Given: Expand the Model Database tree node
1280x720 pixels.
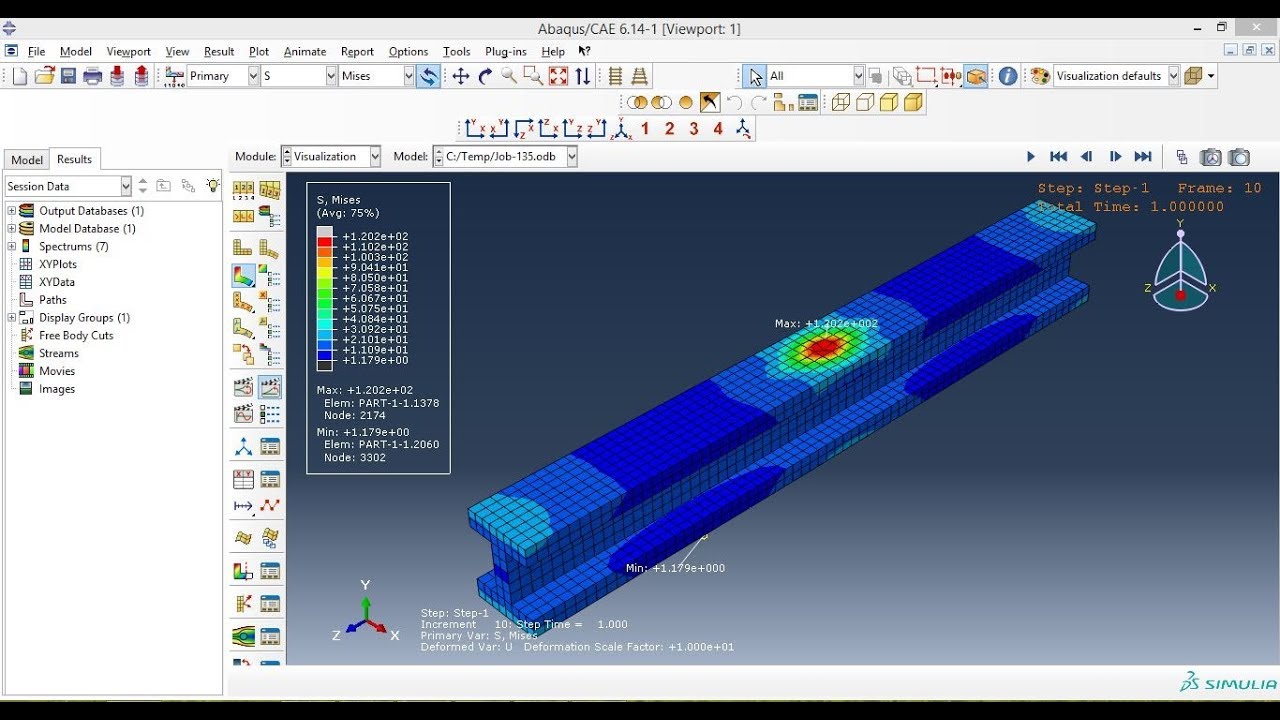Looking at the screenshot, I should point(12,229).
